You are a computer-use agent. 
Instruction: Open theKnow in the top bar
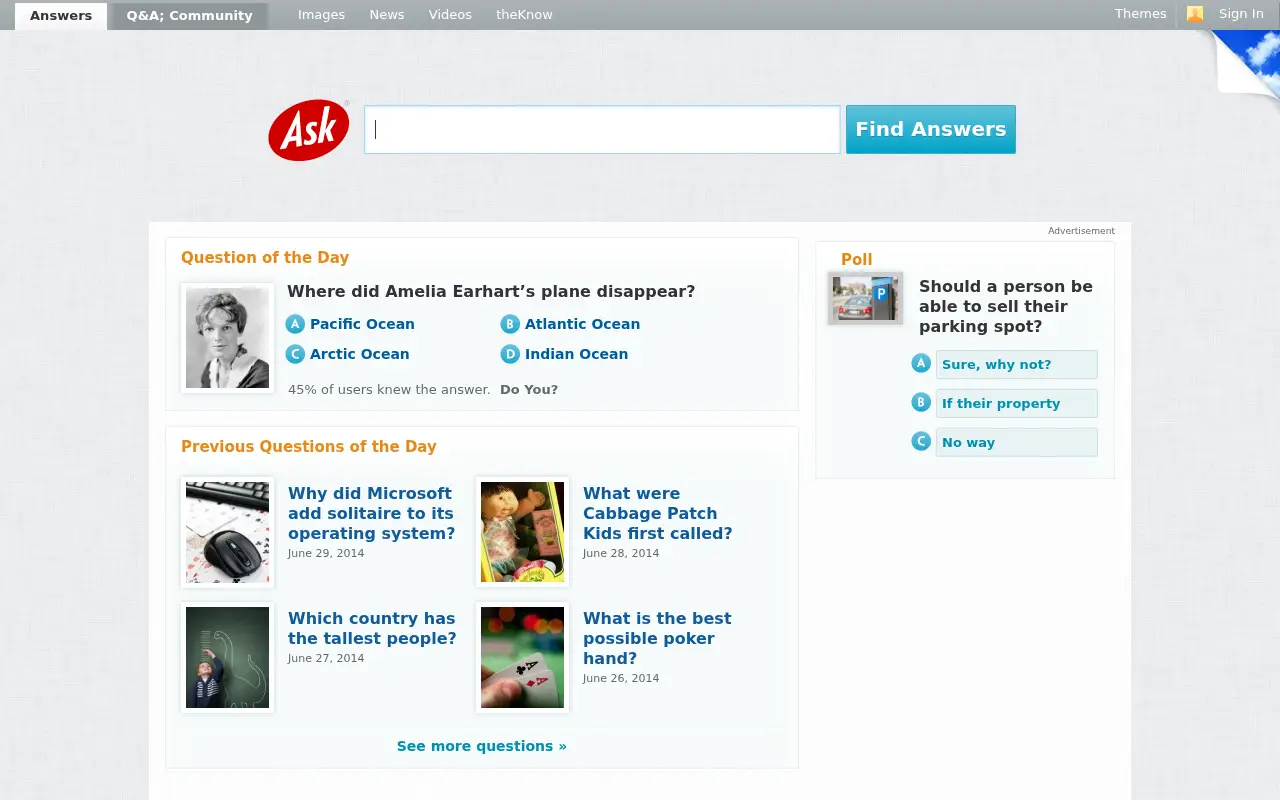coord(524,15)
